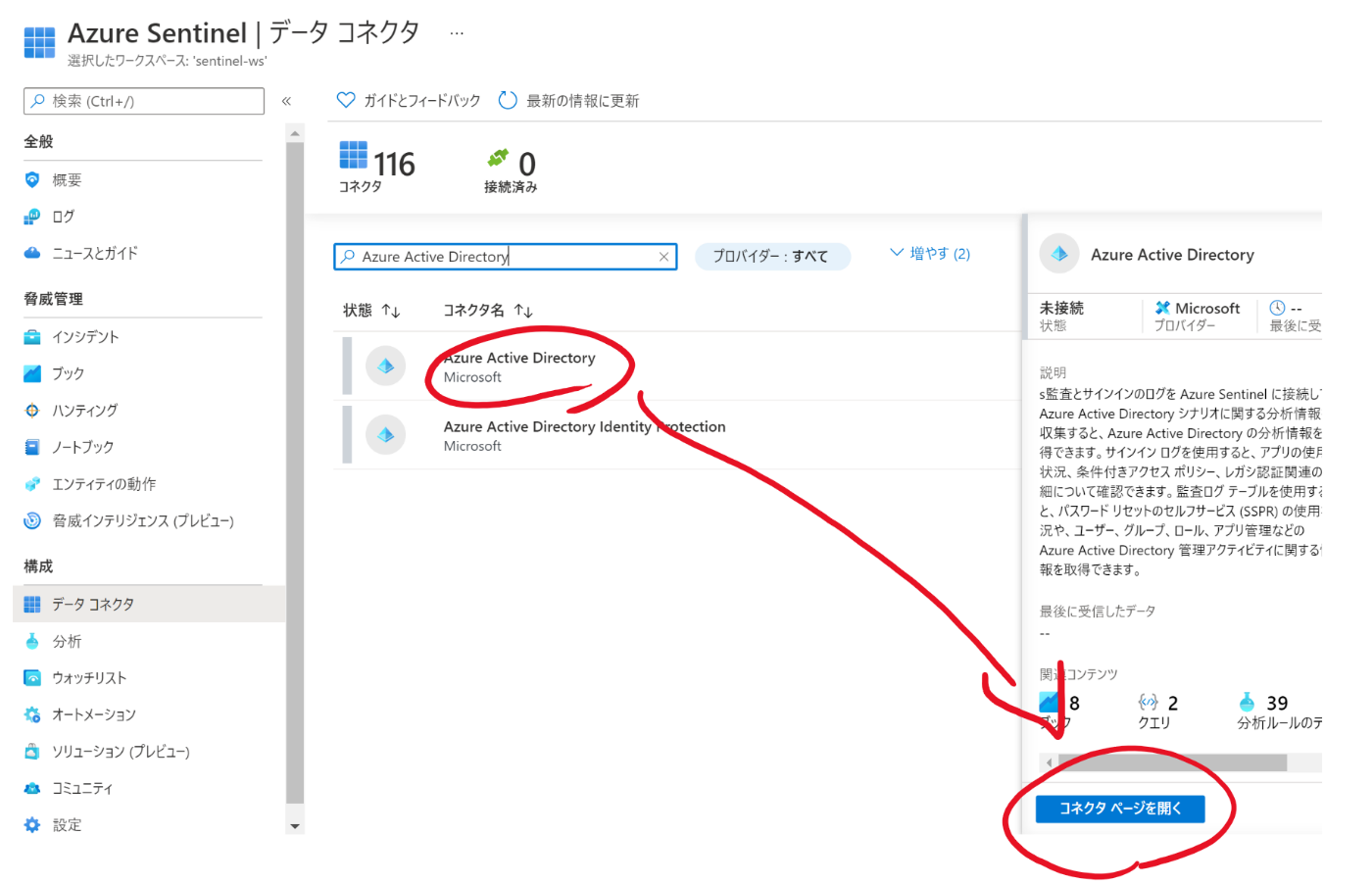Click the ウォッチリスト icon
The image size is (1372, 884).
pos(32,677)
